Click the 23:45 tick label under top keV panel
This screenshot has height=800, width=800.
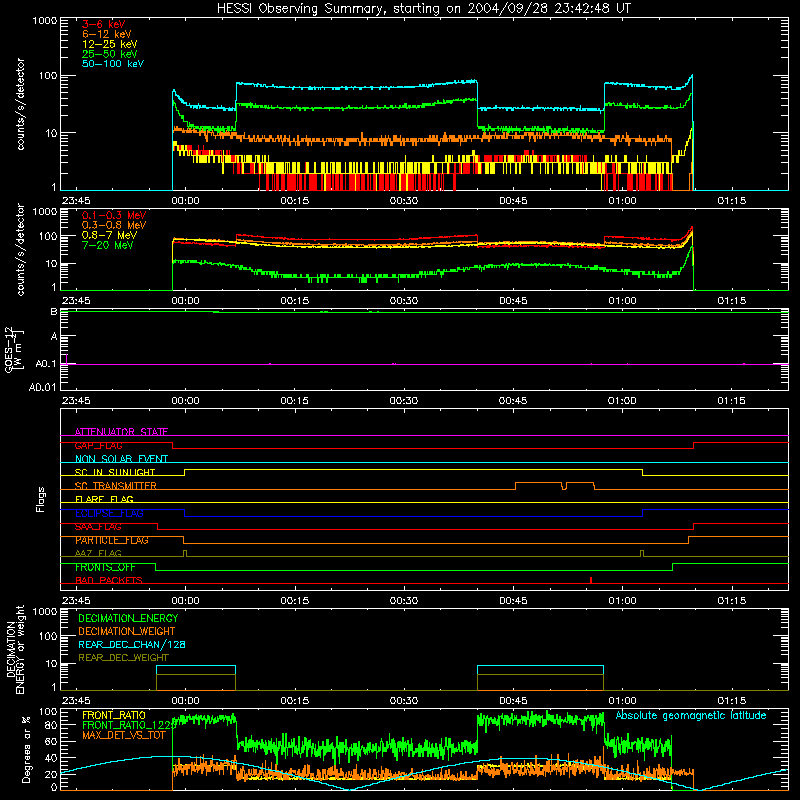click(76, 201)
